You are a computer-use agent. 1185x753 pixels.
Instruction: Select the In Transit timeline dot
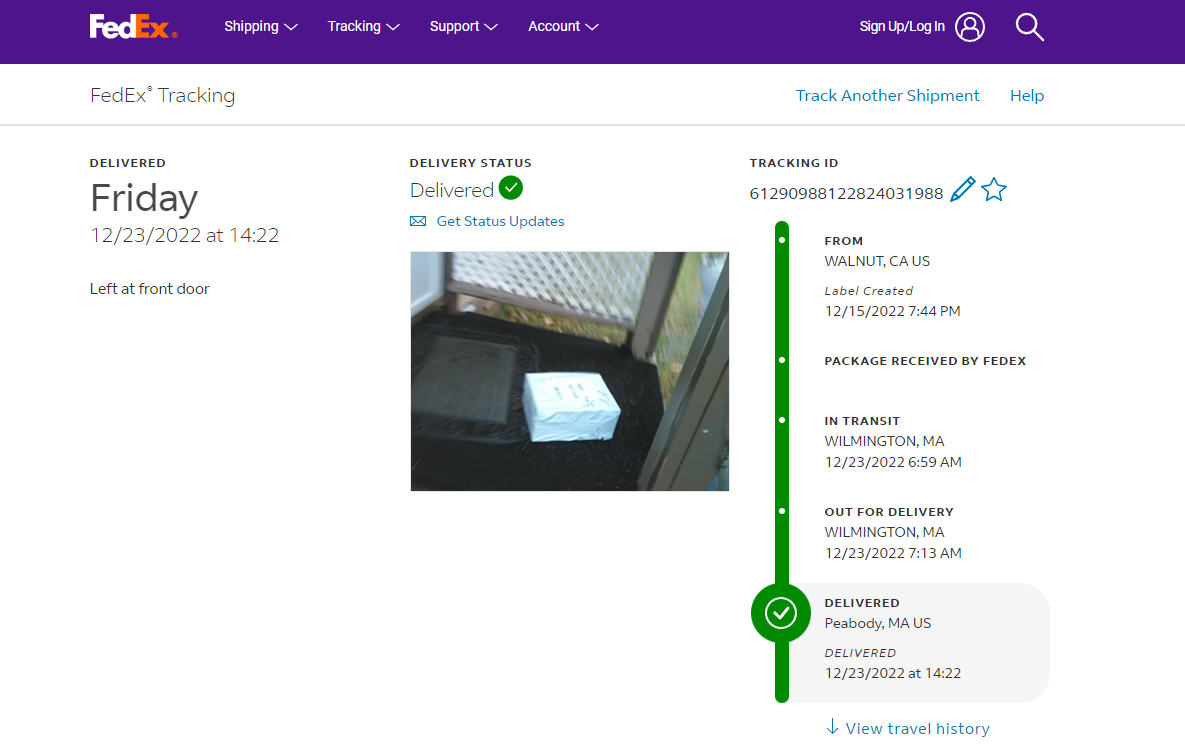[782, 420]
